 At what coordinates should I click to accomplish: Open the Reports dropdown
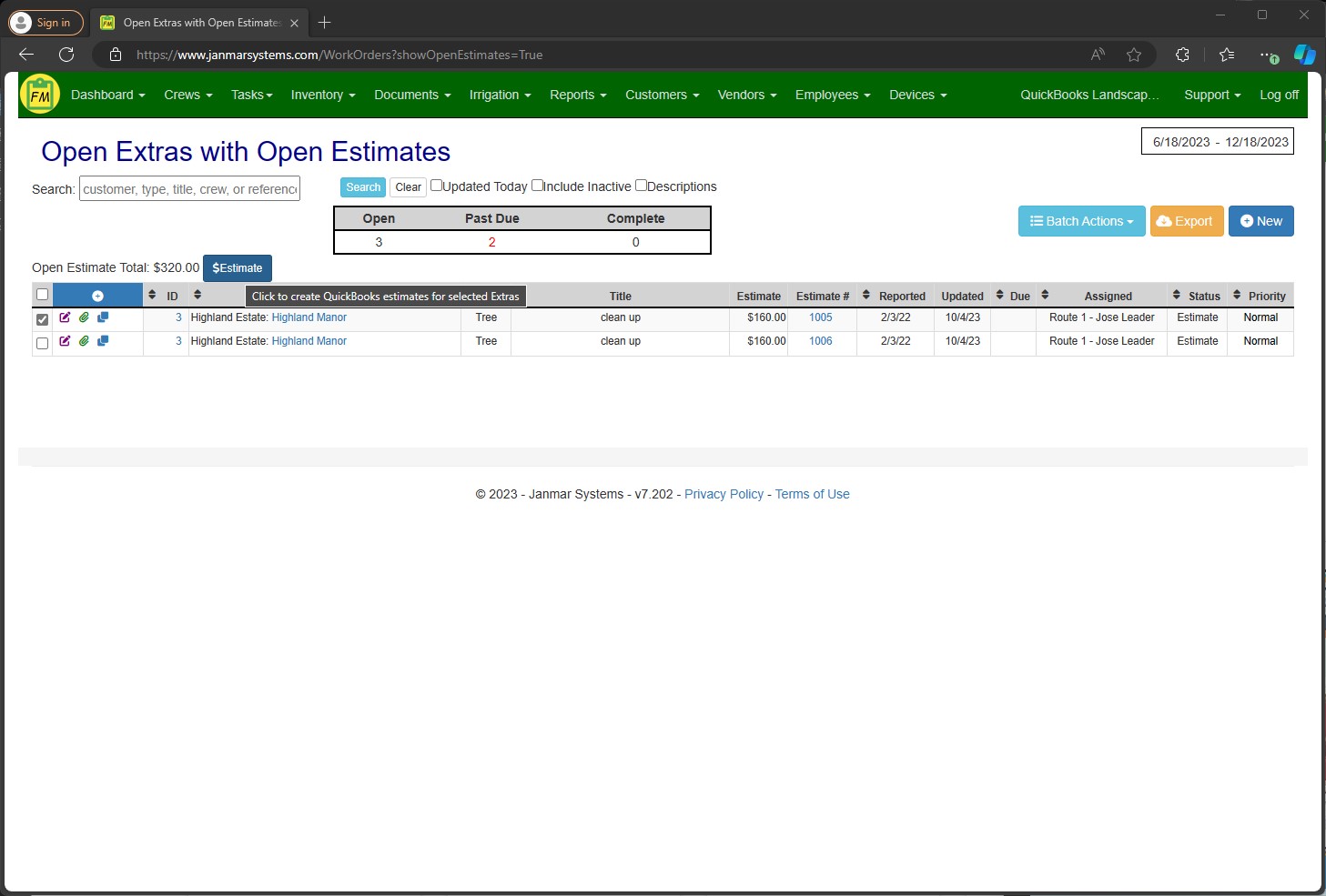pyautogui.click(x=577, y=95)
